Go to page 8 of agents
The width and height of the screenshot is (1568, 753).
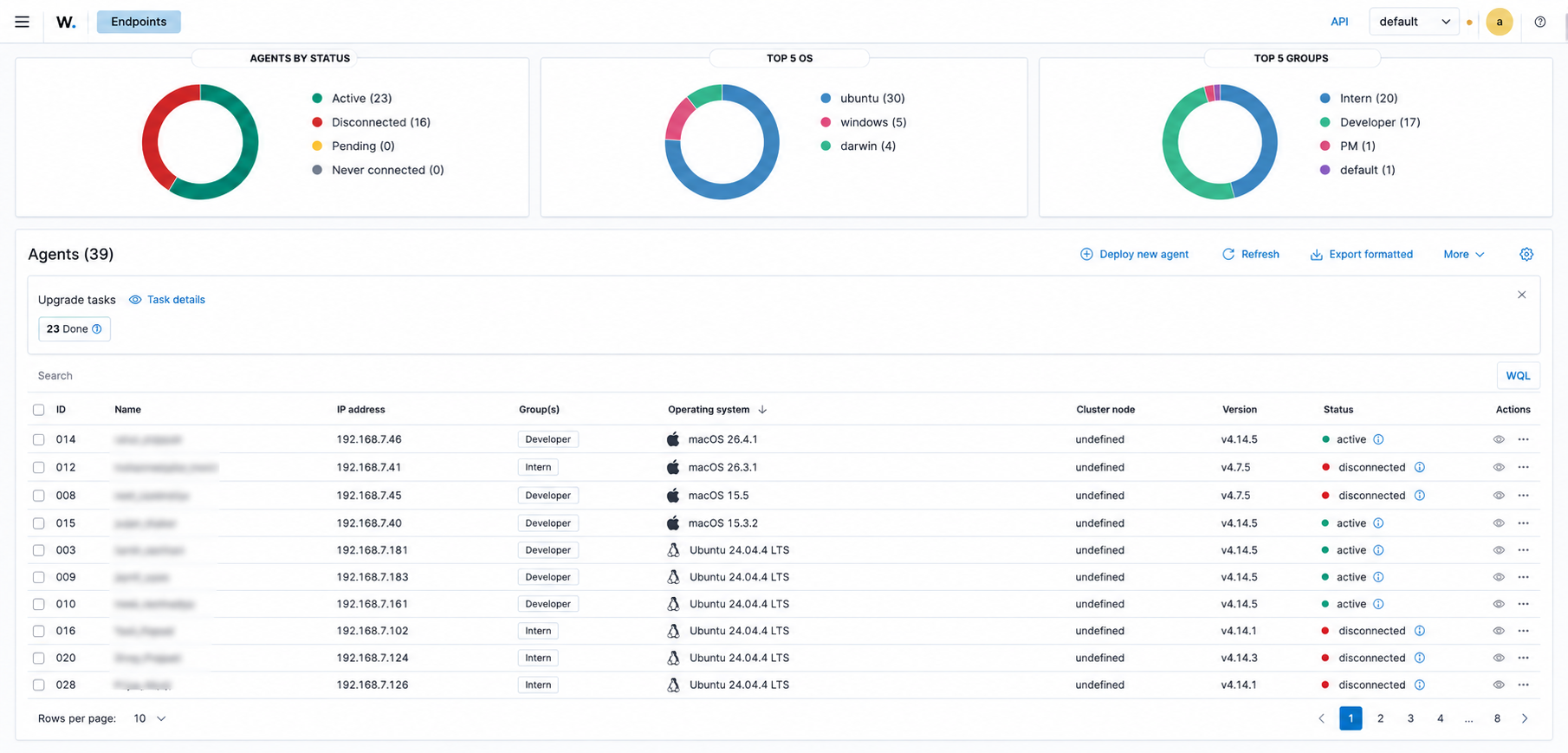pyautogui.click(x=1497, y=718)
